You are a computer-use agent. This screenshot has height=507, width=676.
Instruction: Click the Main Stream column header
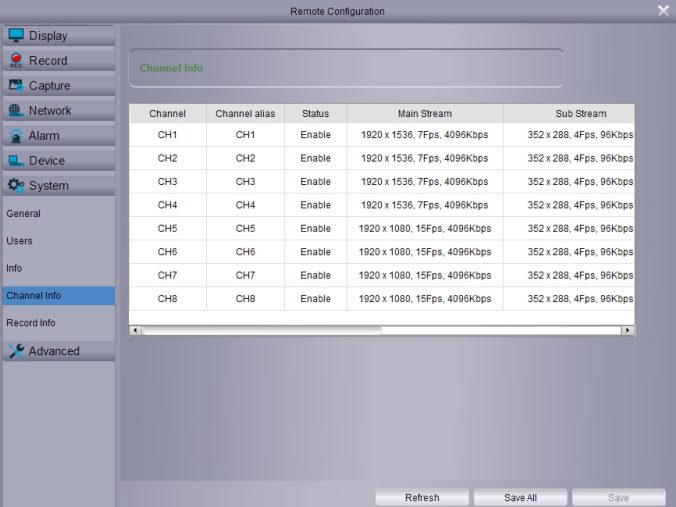pos(424,114)
